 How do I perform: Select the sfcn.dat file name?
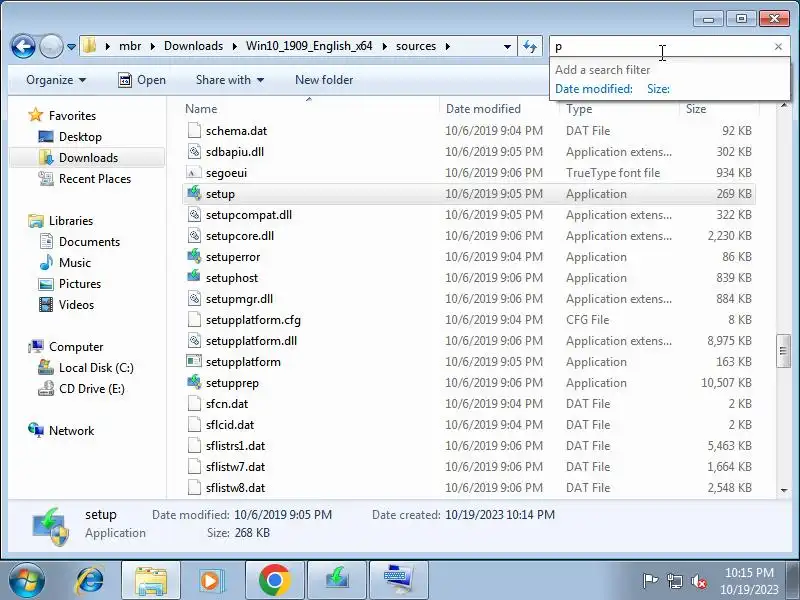[x=227, y=404]
